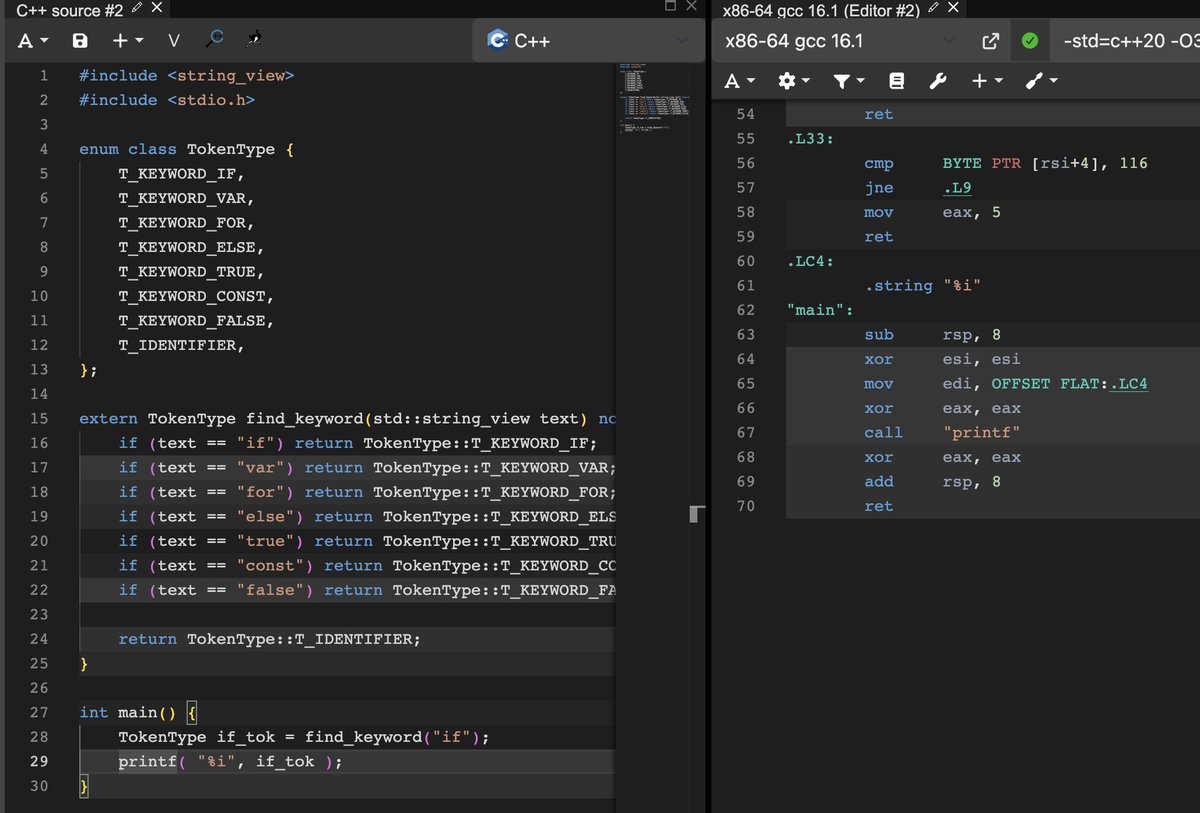Viewport: 1200px width, 813px height.
Task: Open compiler picker popout window
Action: click(x=991, y=42)
